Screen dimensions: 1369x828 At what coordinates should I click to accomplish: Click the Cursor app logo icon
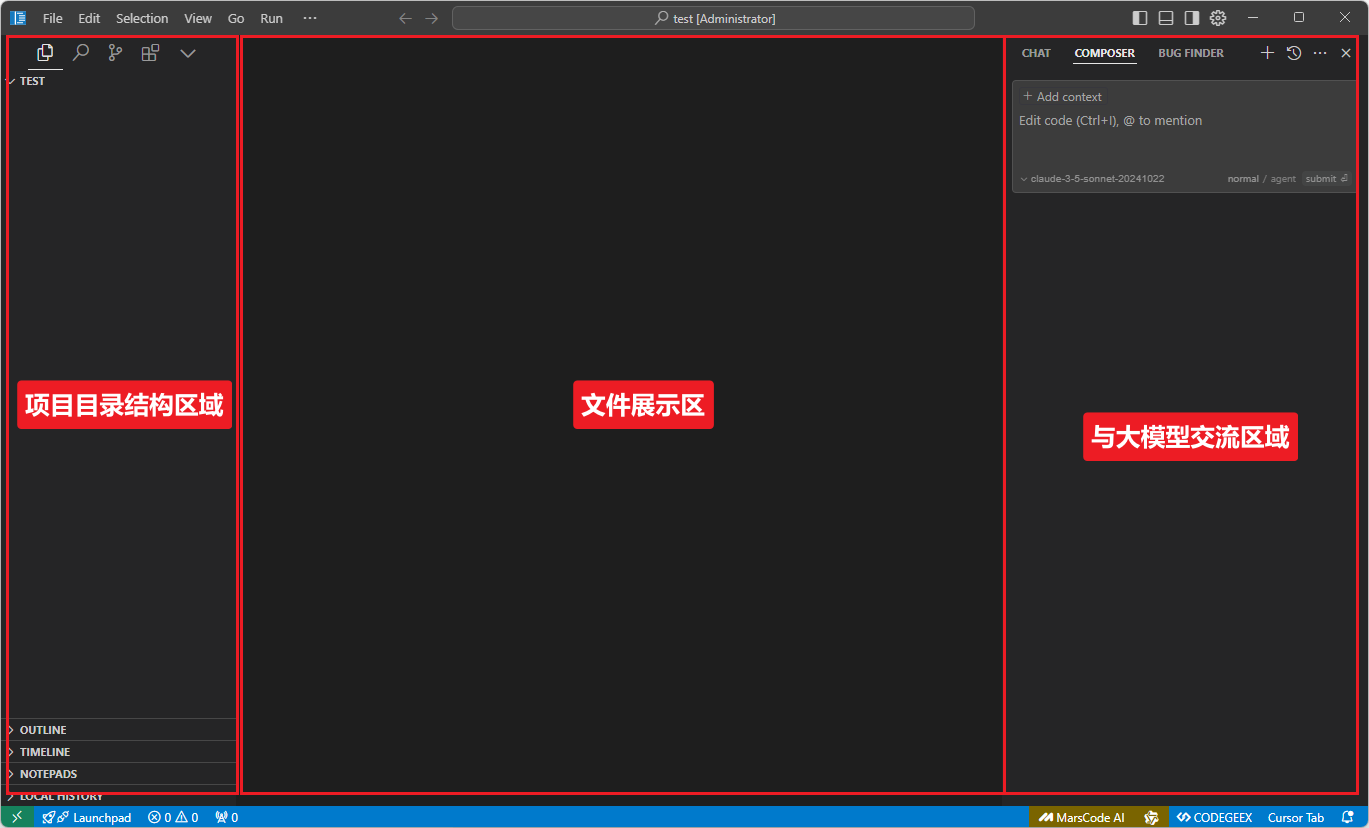pos(18,18)
